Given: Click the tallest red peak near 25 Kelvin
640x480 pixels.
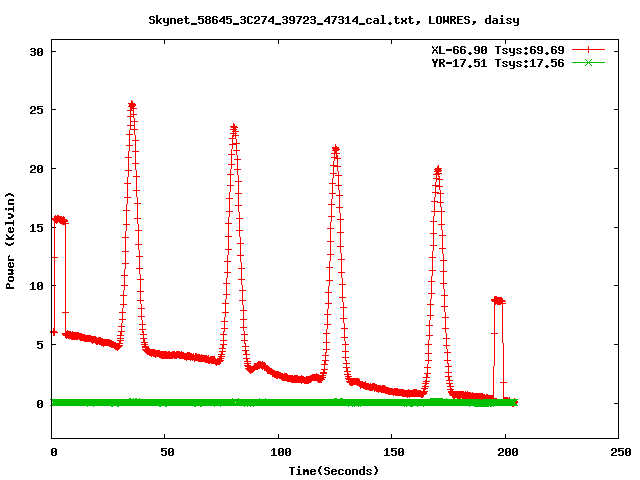Looking at the screenshot, I should [x=132, y=105].
